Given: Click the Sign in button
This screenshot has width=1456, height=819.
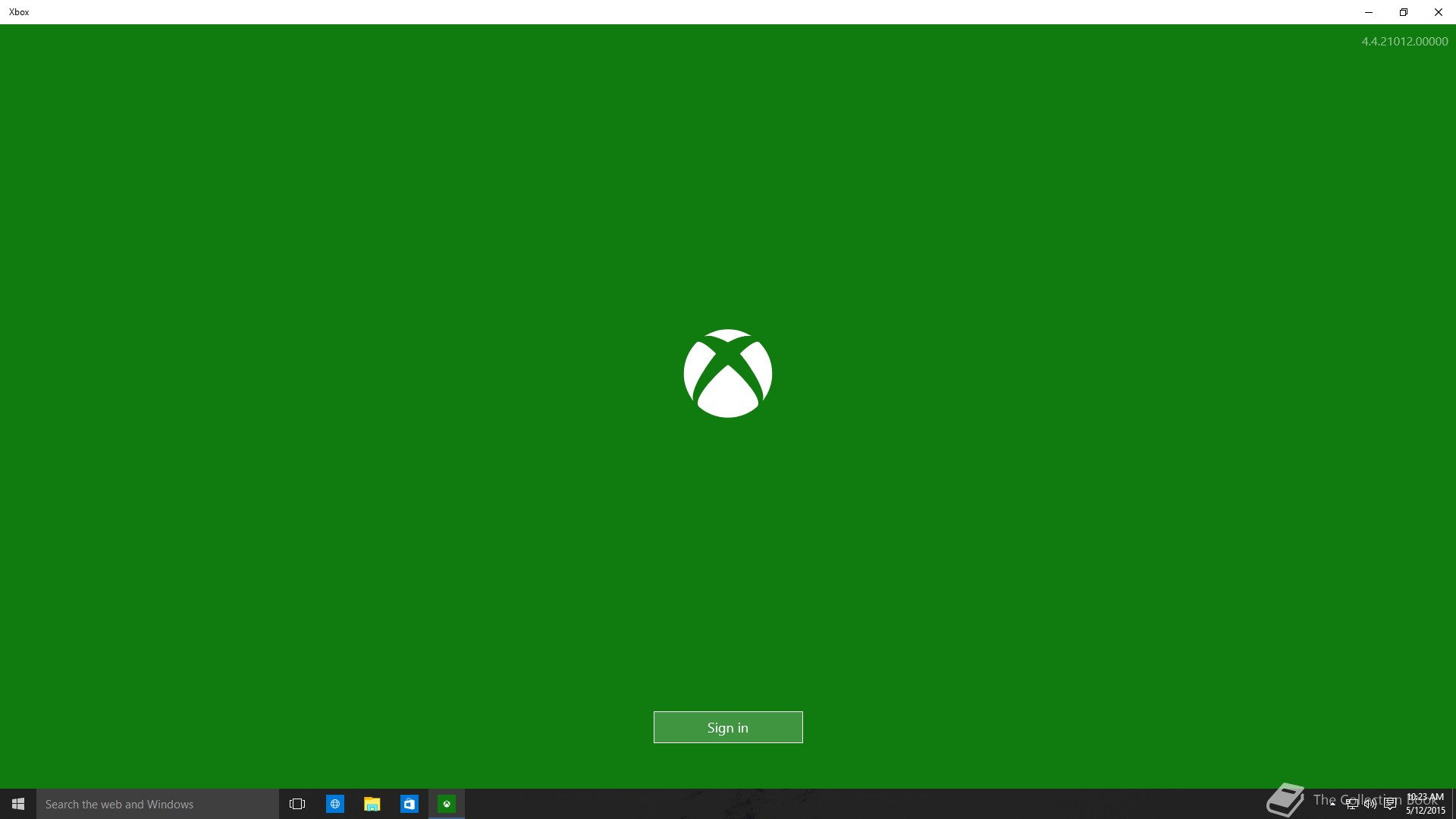Looking at the screenshot, I should tap(728, 727).
